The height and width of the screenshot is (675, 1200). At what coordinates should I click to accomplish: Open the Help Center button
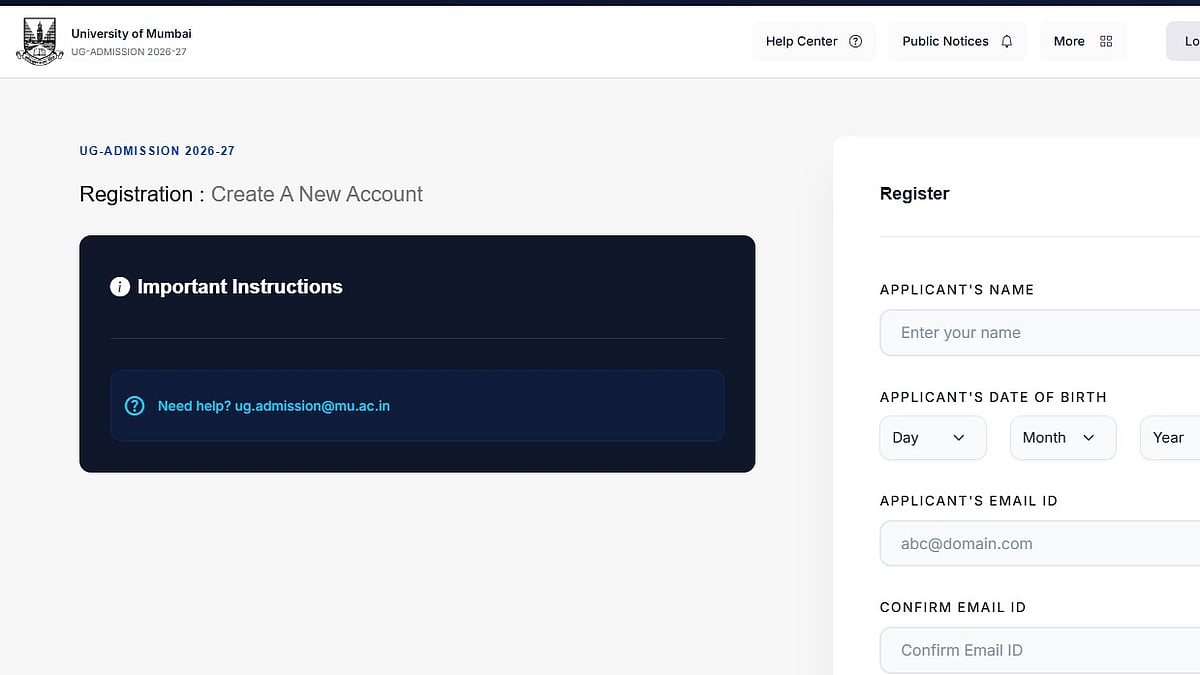point(814,41)
